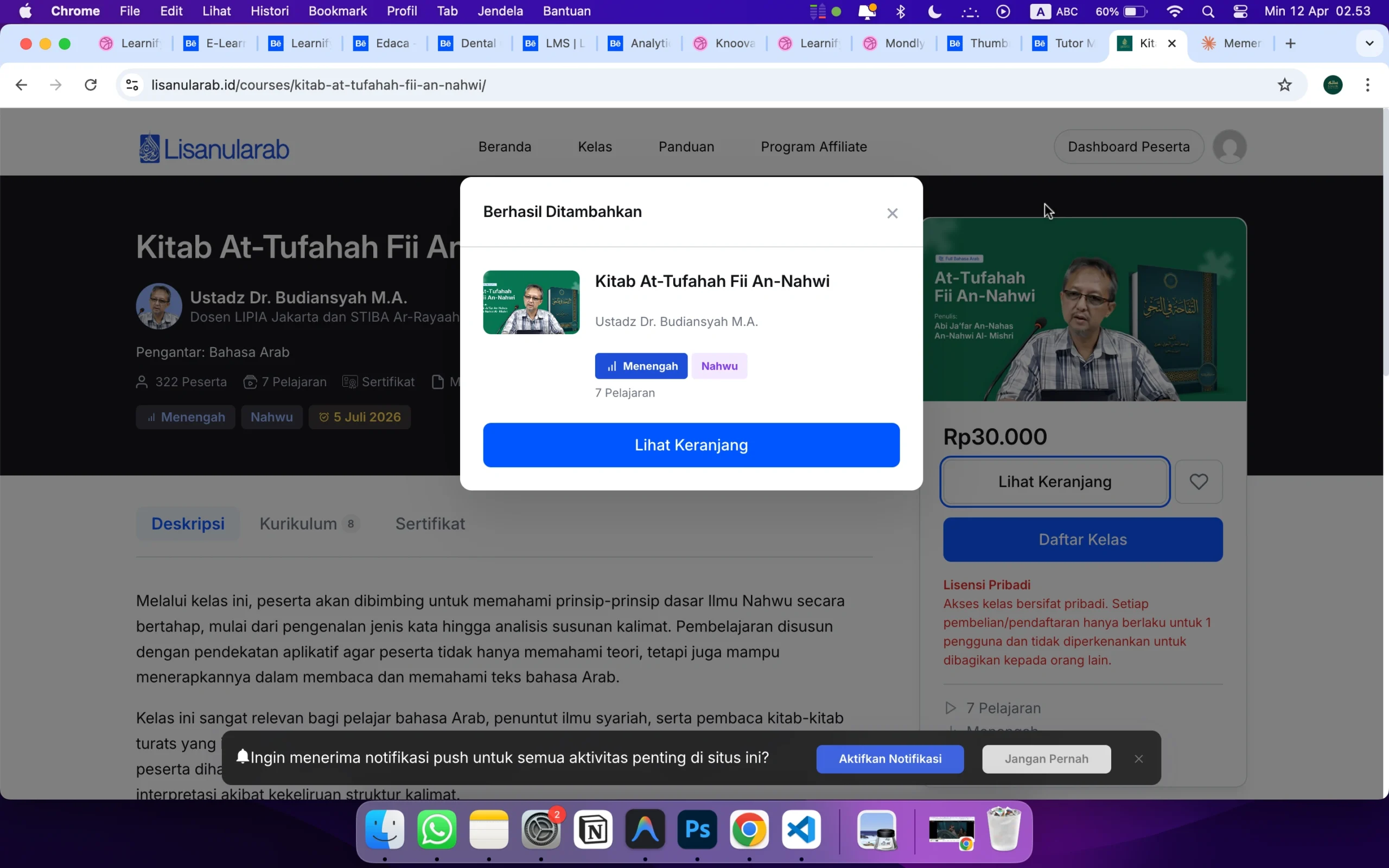Click the new tab plus icon

pos(1291,43)
